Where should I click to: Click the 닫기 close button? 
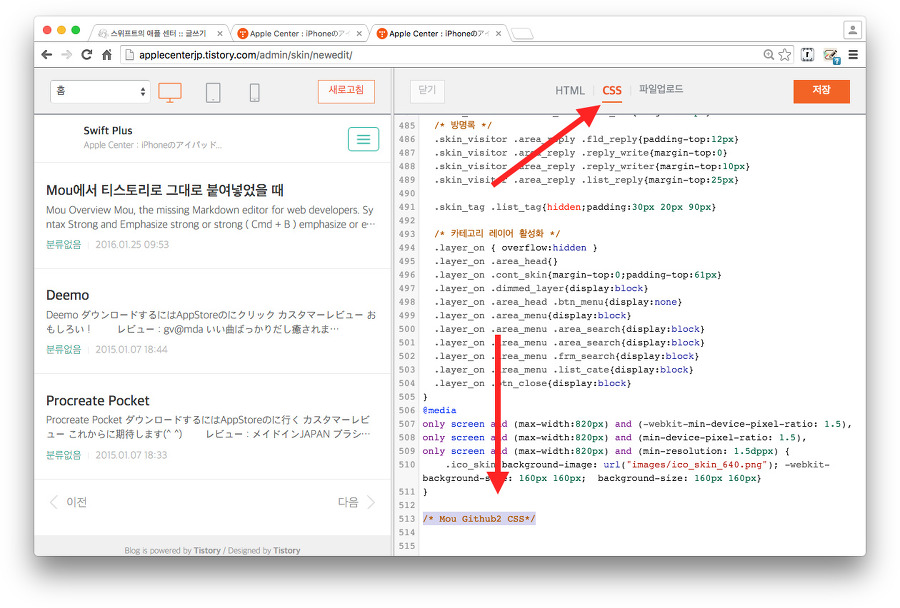(427, 91)
